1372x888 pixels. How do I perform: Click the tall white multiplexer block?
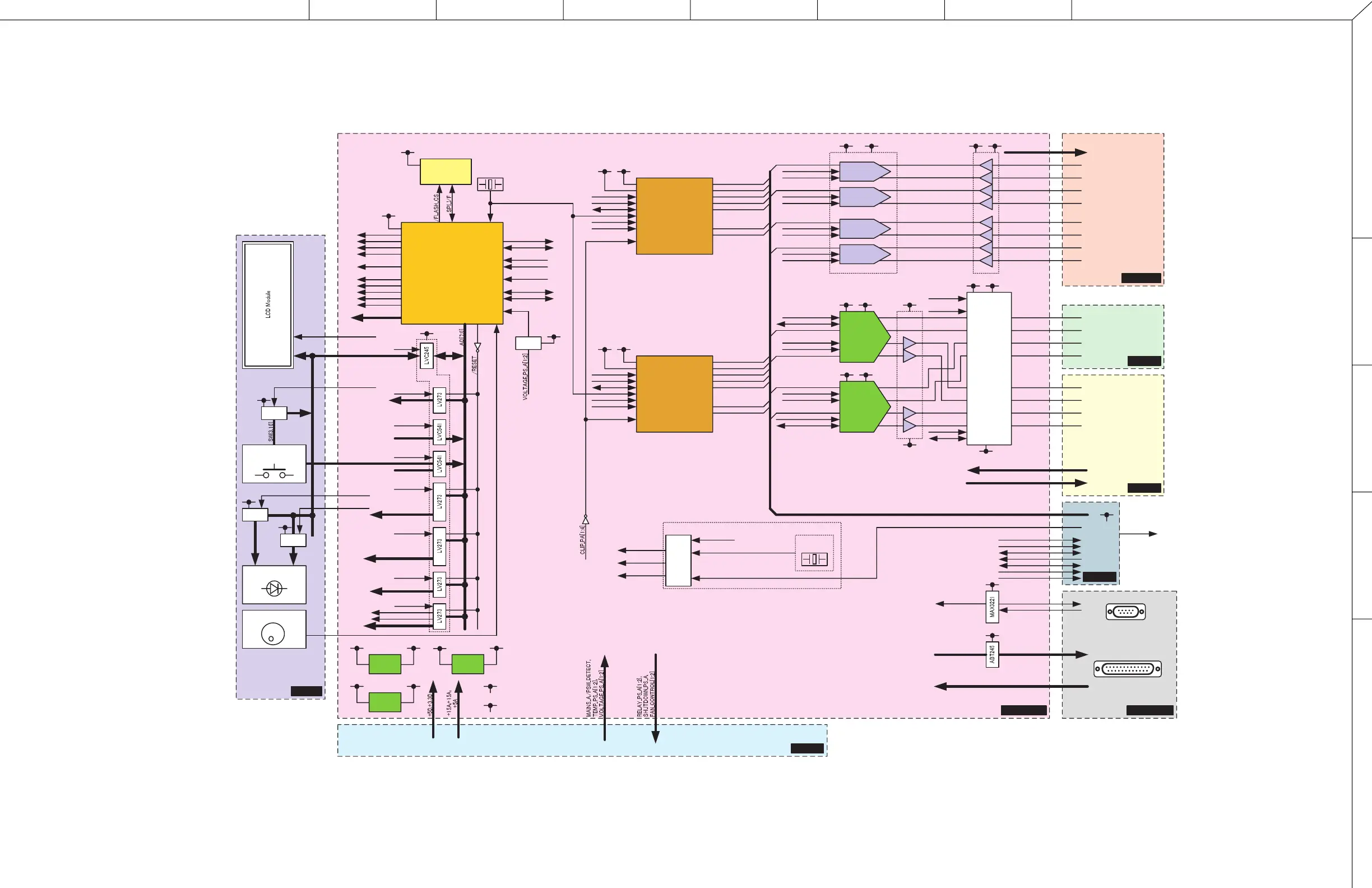[989, 368]
